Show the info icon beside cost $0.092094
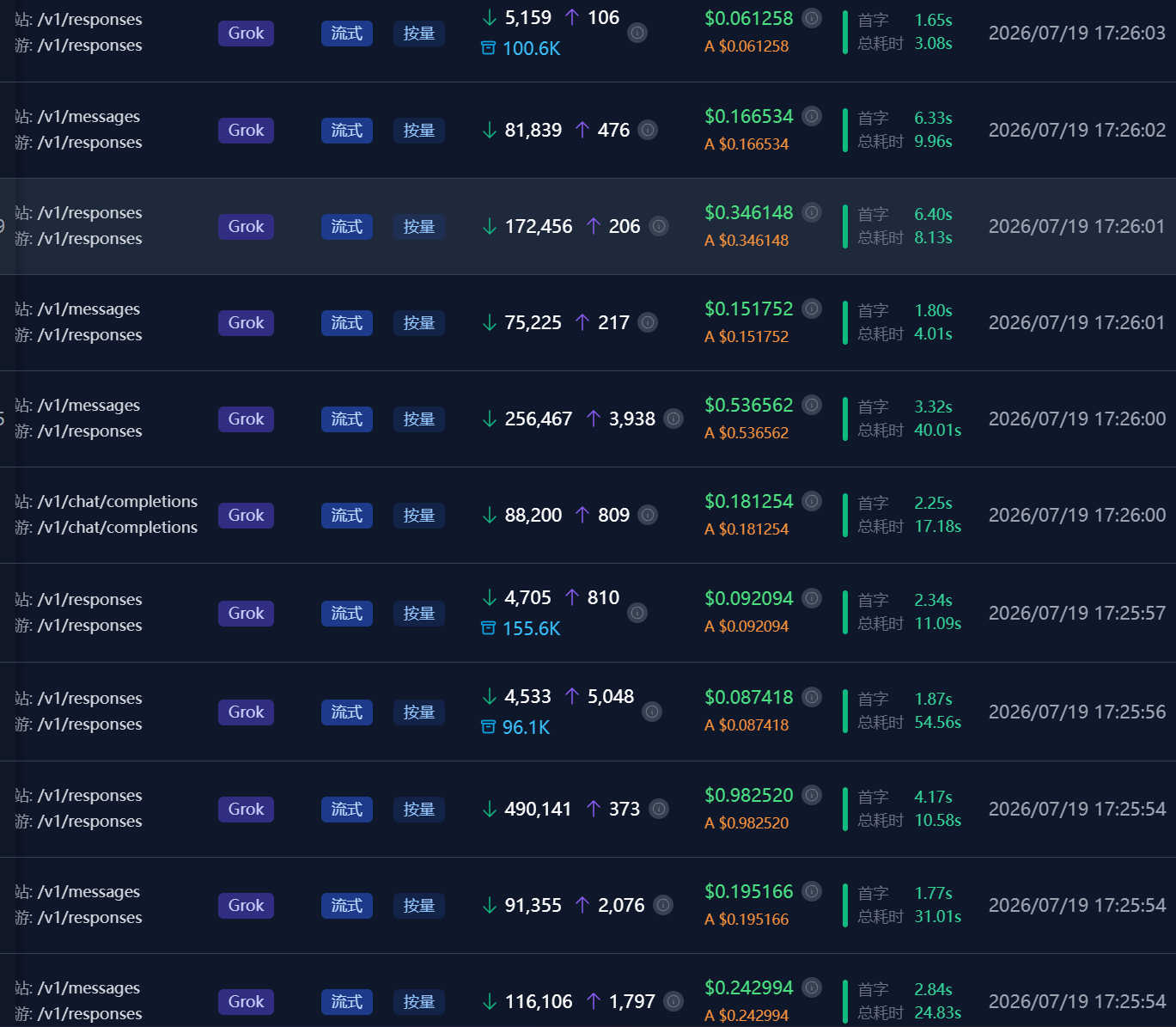1176x1027 pixels. pos(812,598)
